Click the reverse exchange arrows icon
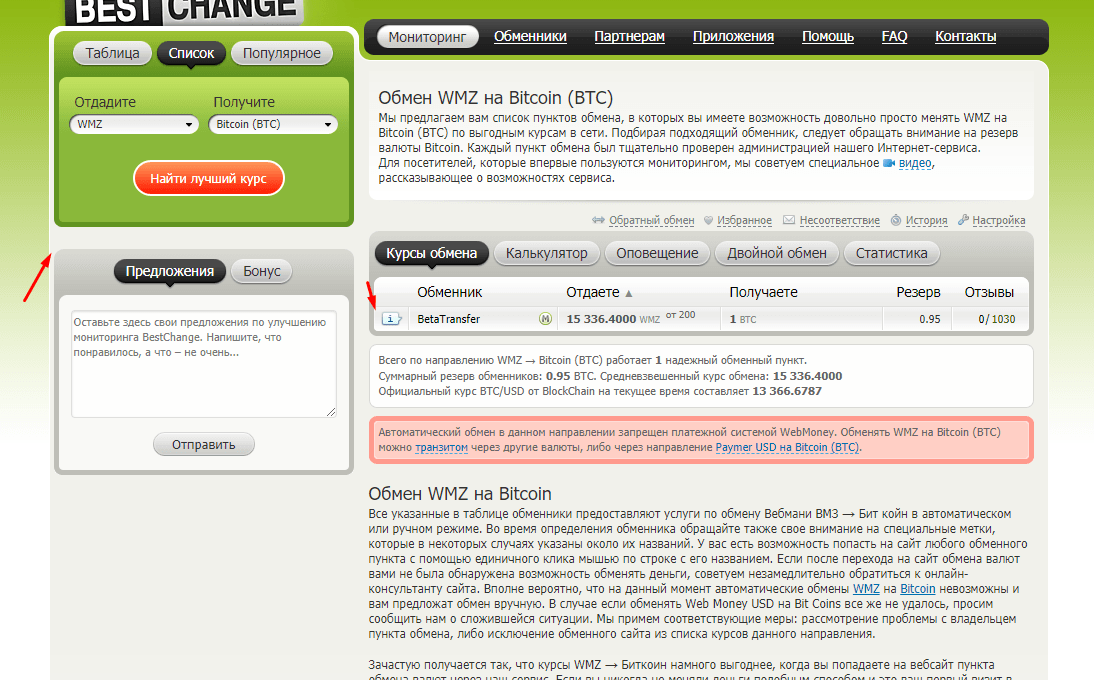This screenshot has height=680, width=1094. pyautogui.click(x=598, y=221)
